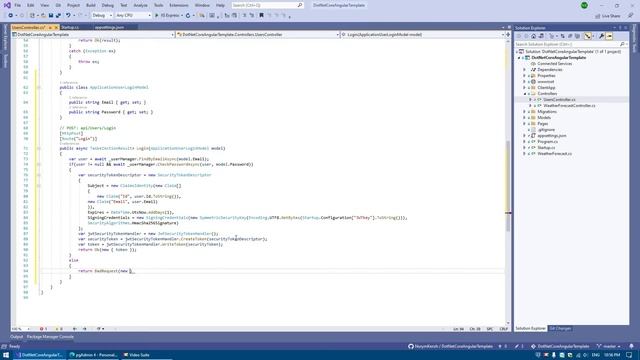The image size is (640, 360).
Task: Collapse the Controllers folder node
Action: tap(524, 94)
